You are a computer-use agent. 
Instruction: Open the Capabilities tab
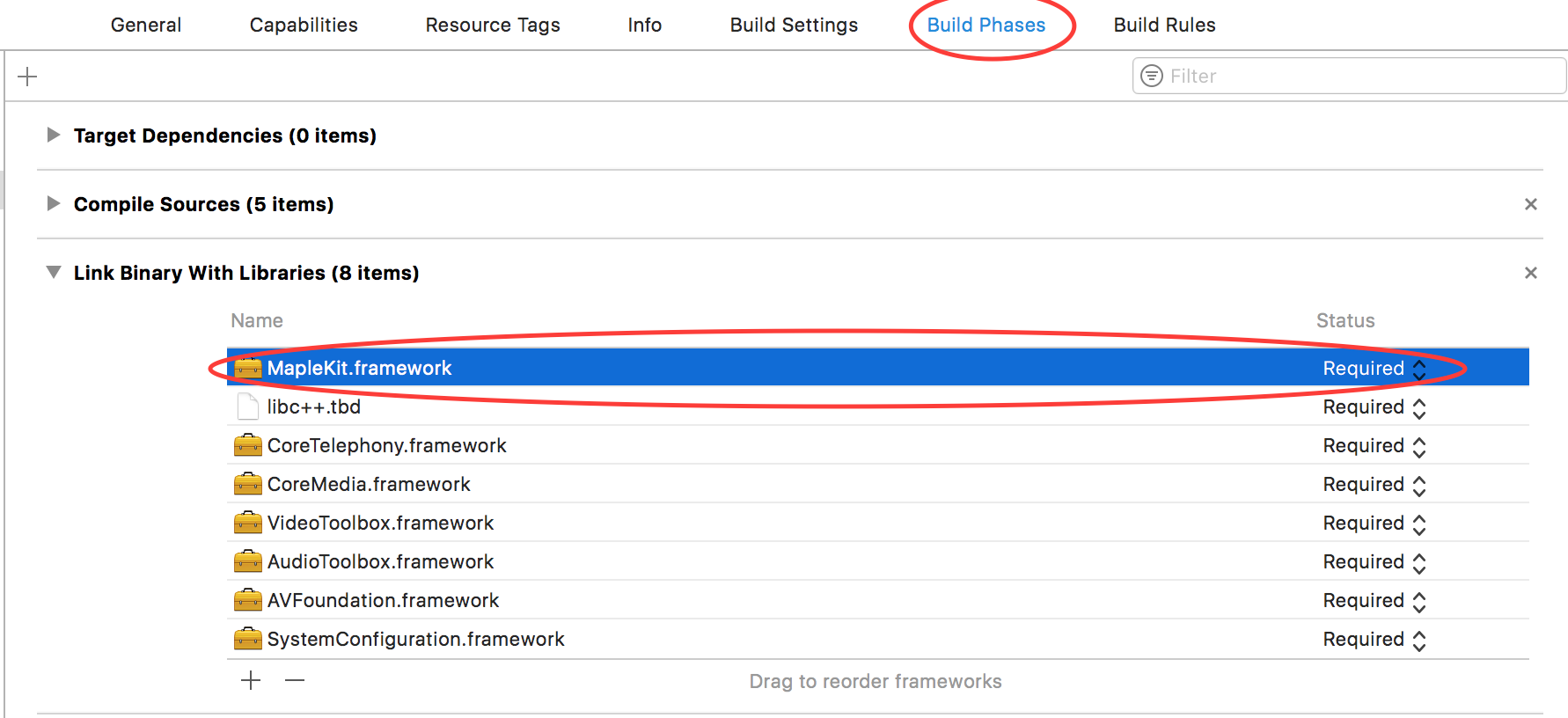pyautogui.click(x=304, y=26)
